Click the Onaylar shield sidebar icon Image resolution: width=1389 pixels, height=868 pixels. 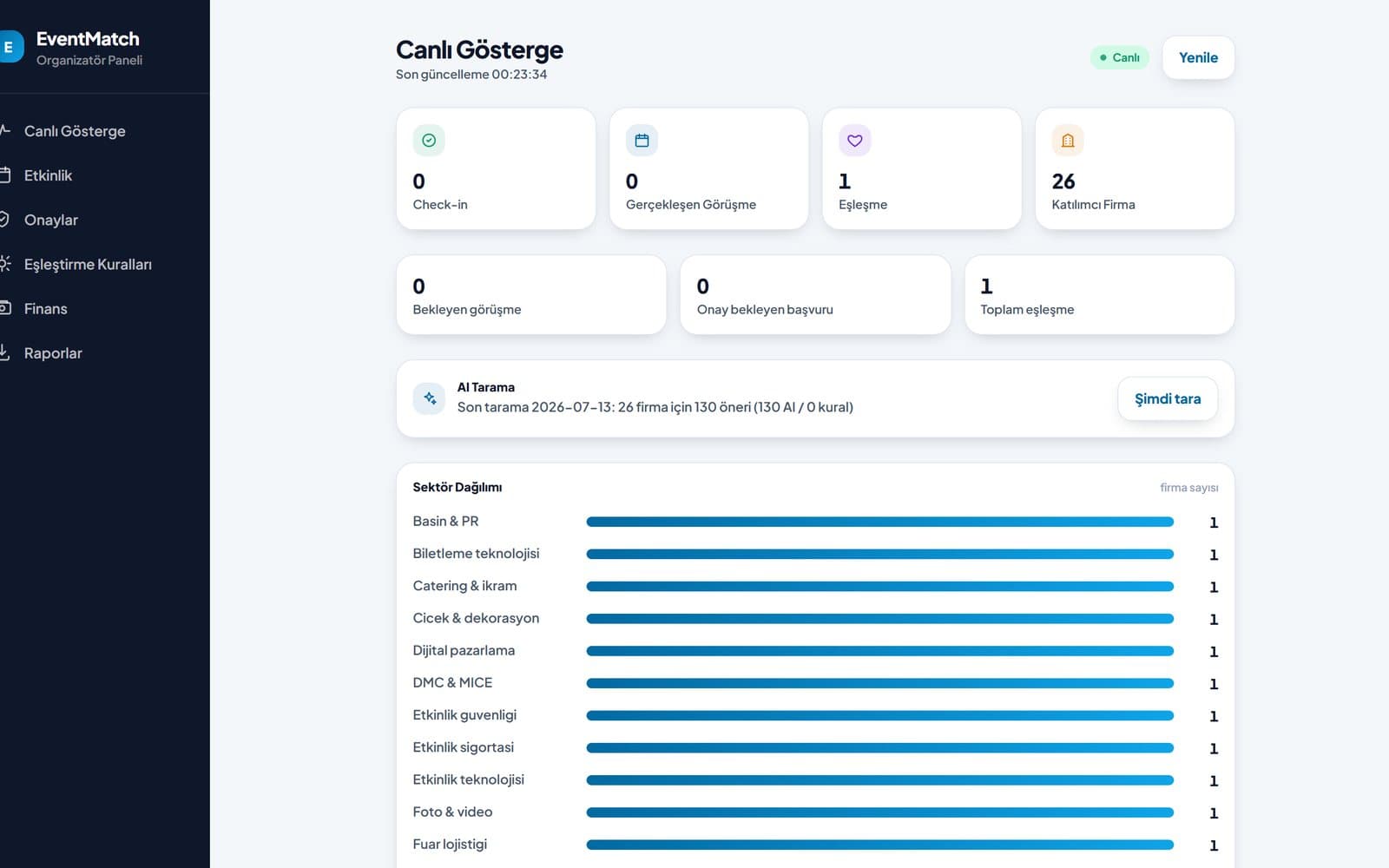(x=4, y=219)
